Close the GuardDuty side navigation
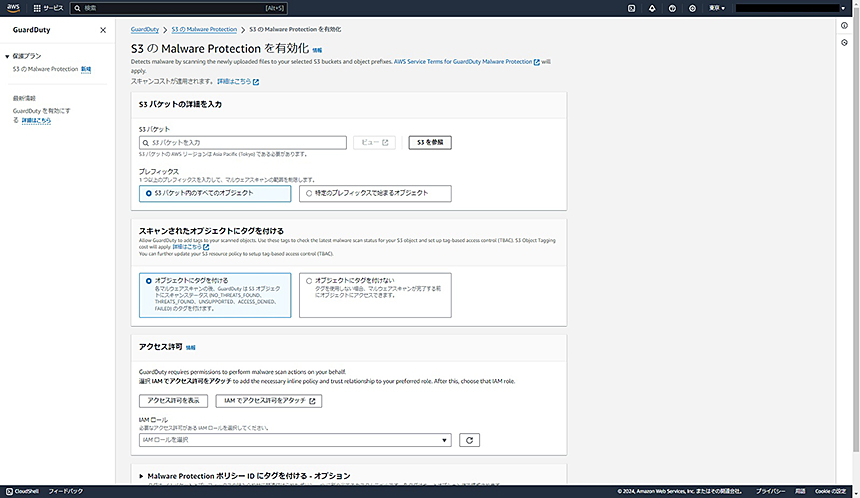 103,30
